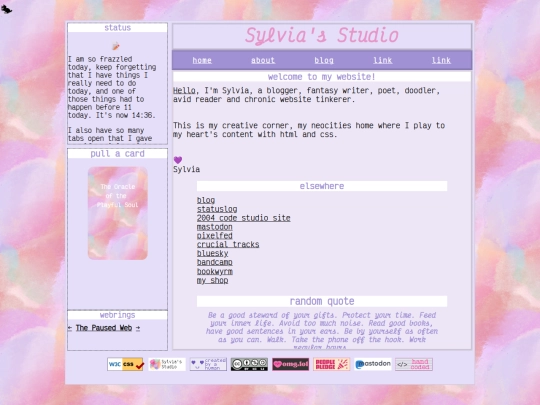
Task: Click the Mastodon footer badge
Action: point(373,364)
